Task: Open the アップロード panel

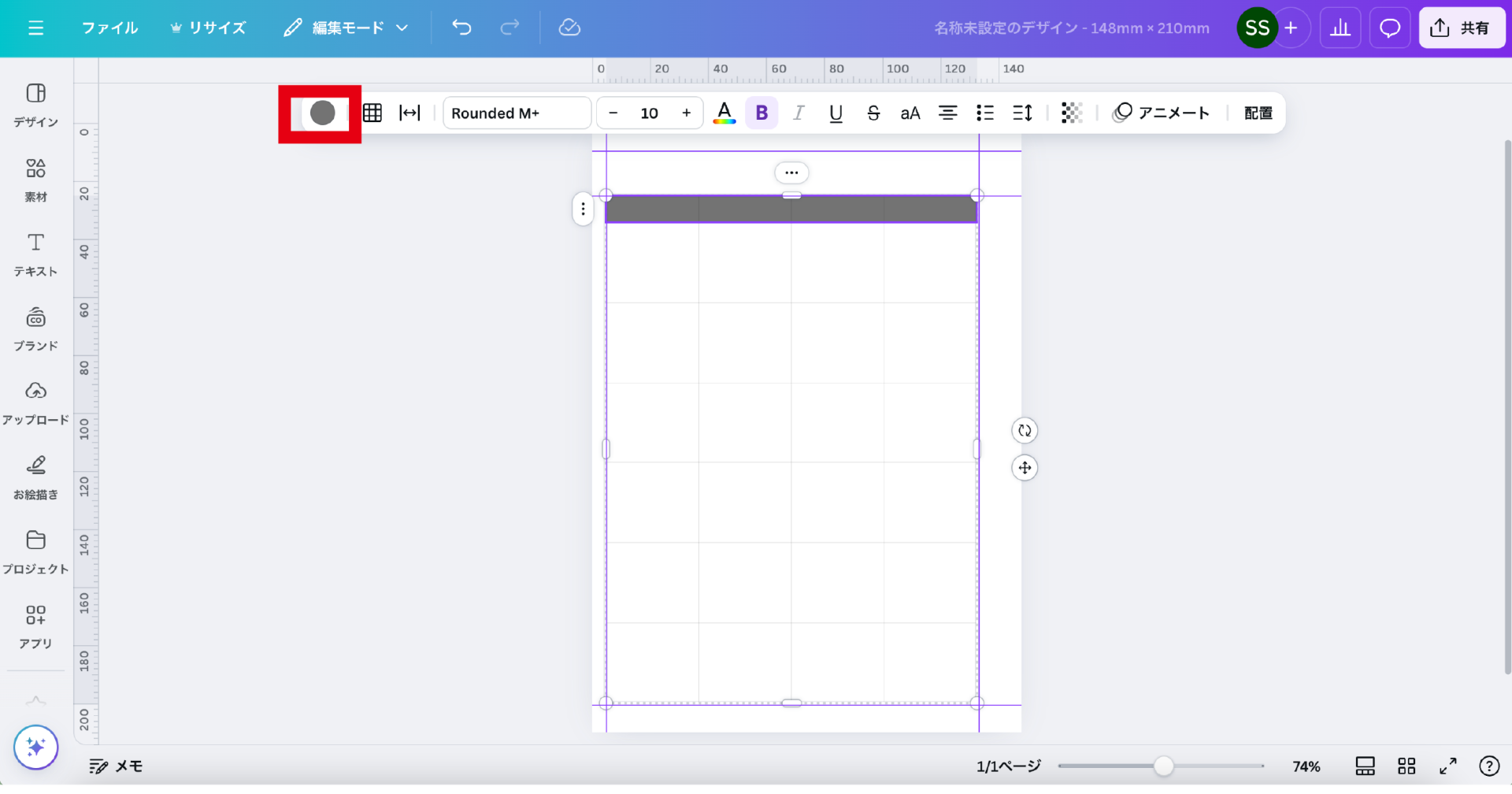Action: 35,403
